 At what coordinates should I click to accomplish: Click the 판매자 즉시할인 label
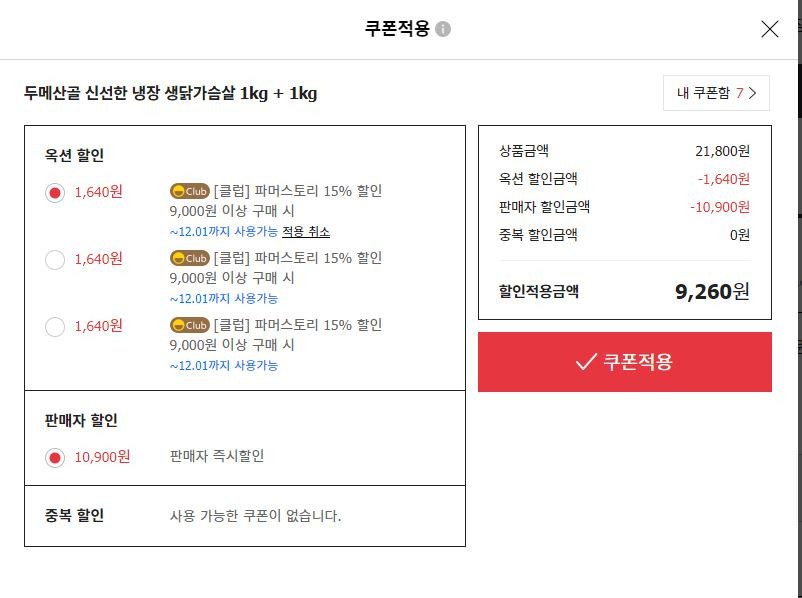tap(217, 456)
